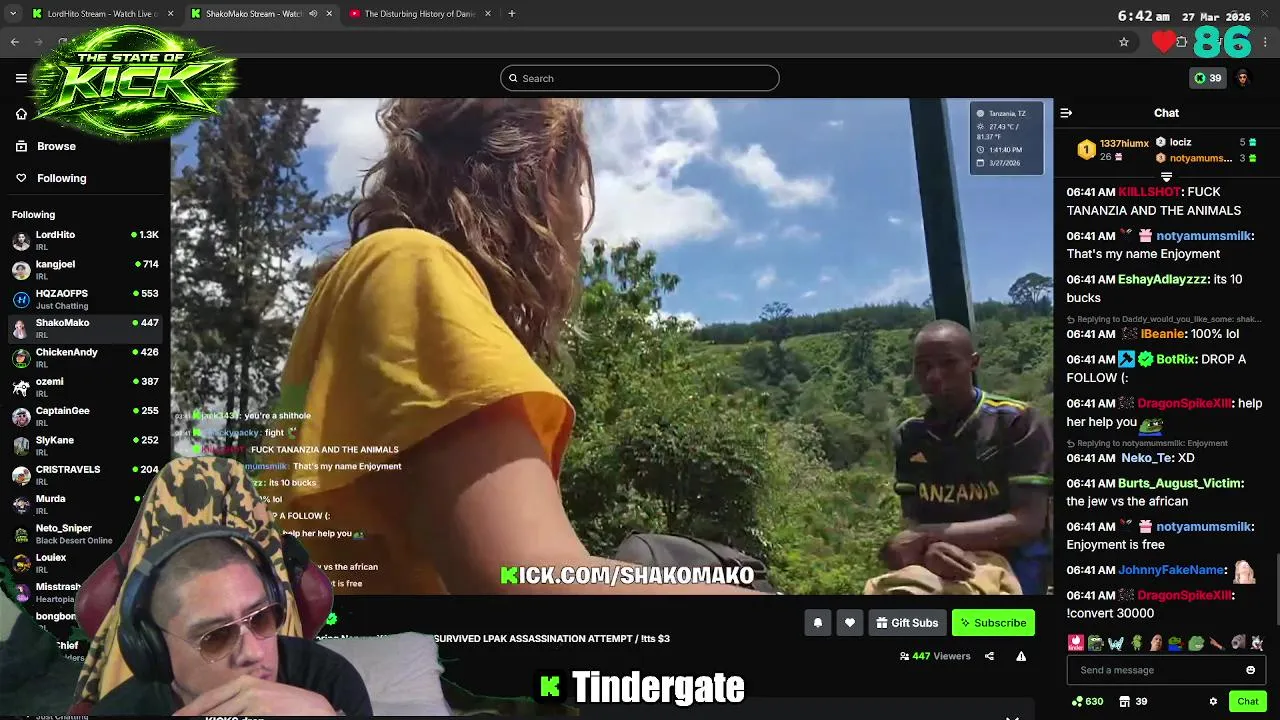Image resolution: width=1280 pixels, height=720 pixels.
Task: Report stream with warning triangle icon
Action: 1021,656
